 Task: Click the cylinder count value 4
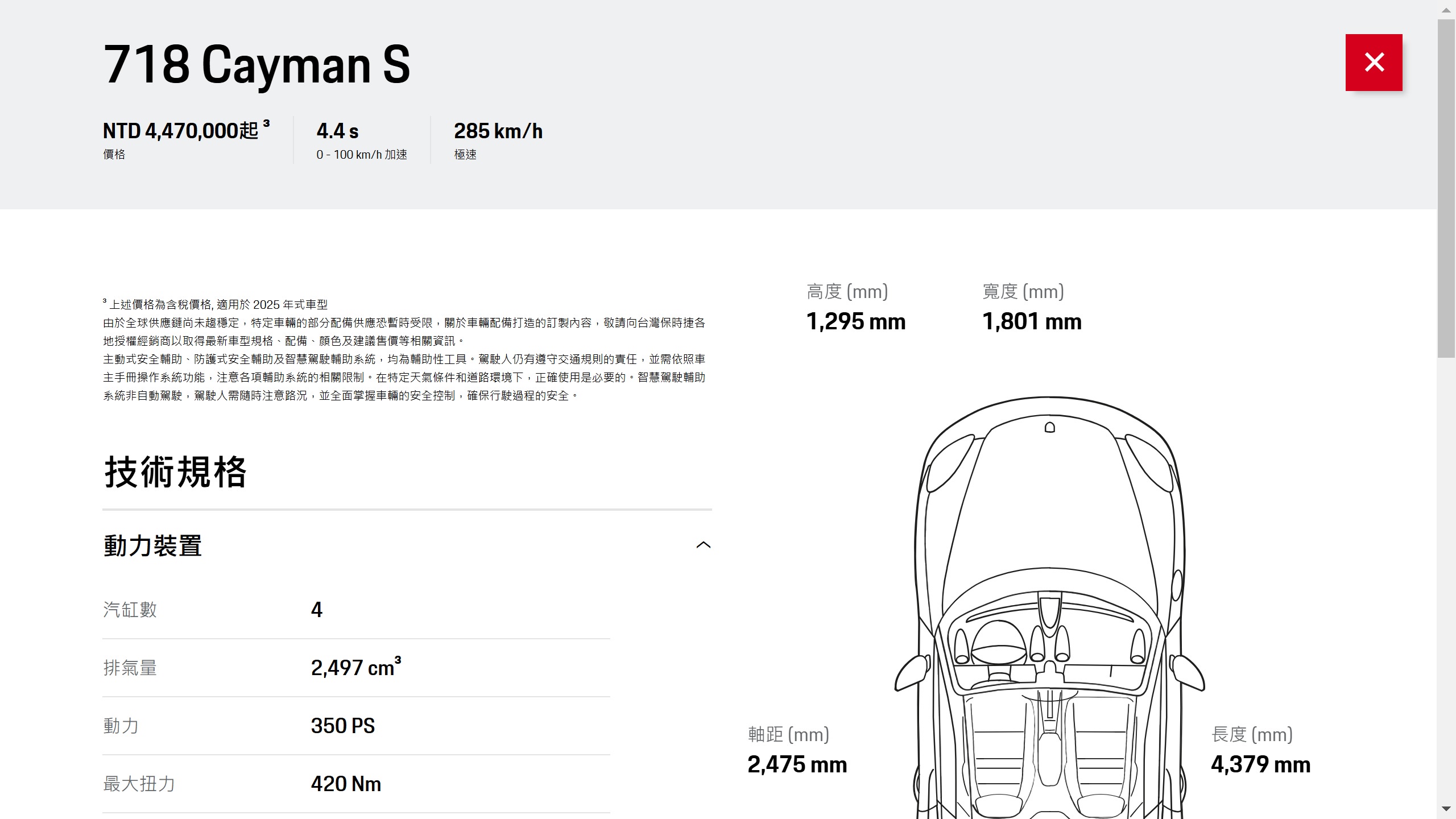pyautogui.click(x=317, y=610)
